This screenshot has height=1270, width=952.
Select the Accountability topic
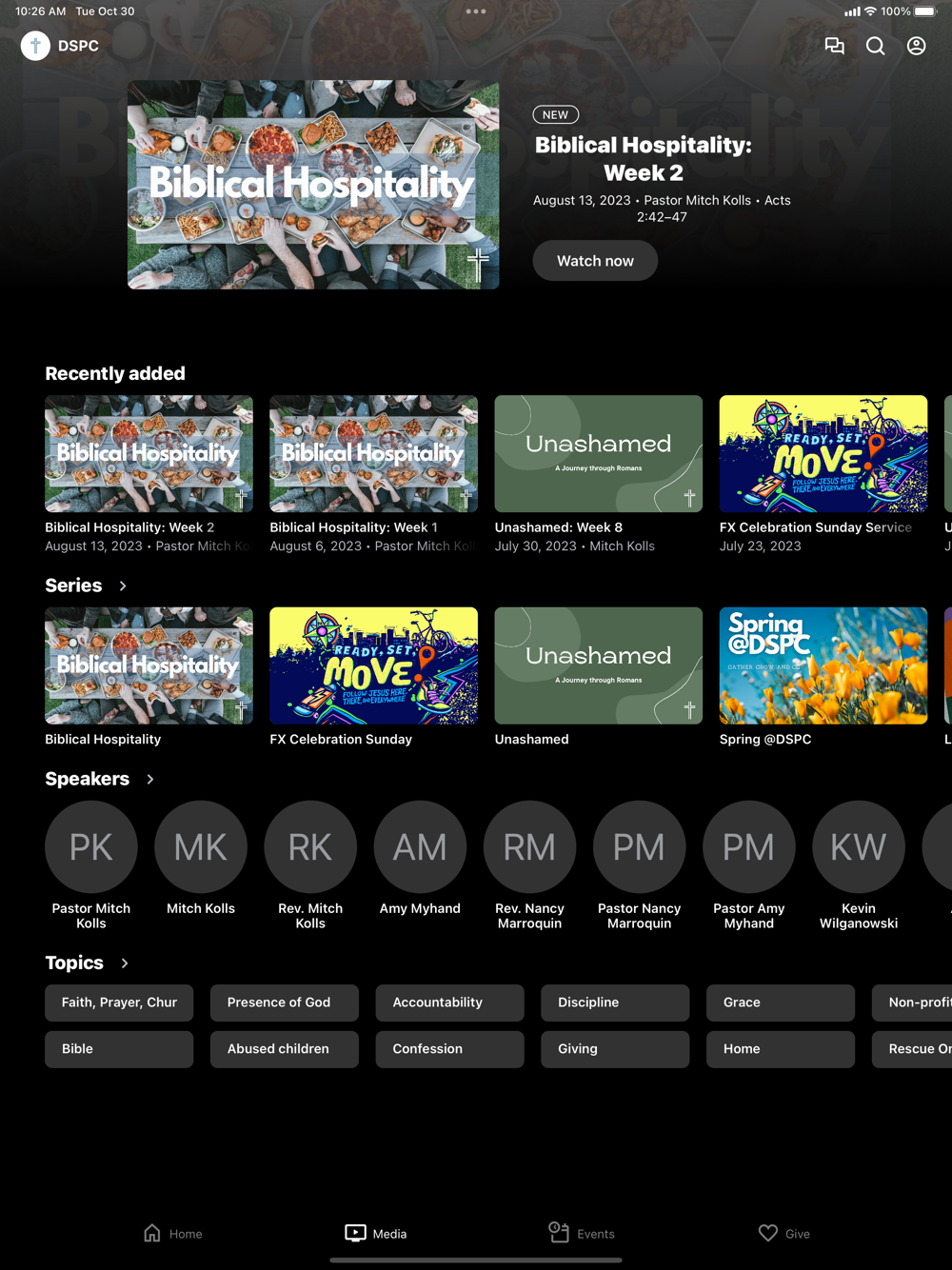coord(449,1002)
